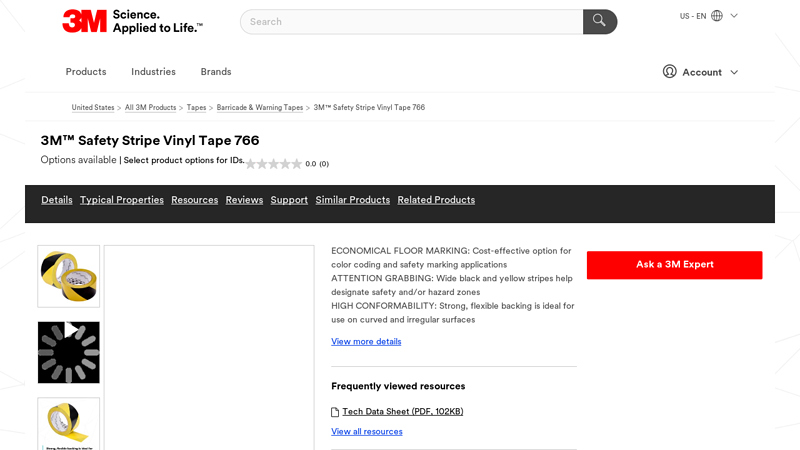
Task: Click the product title Safety Stripe Vinyl Tape 766
Action: 150,140
